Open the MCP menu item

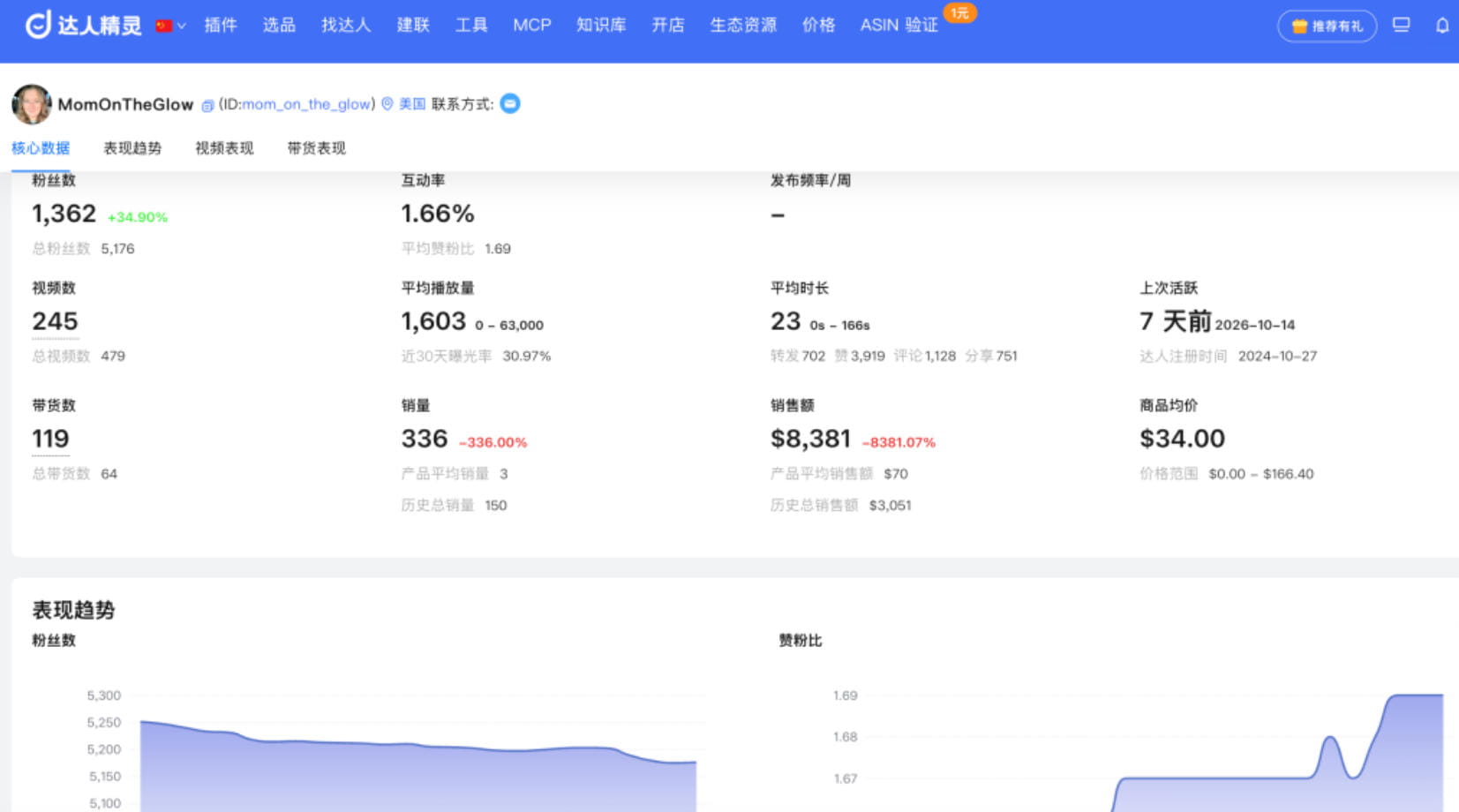(532, 25)
